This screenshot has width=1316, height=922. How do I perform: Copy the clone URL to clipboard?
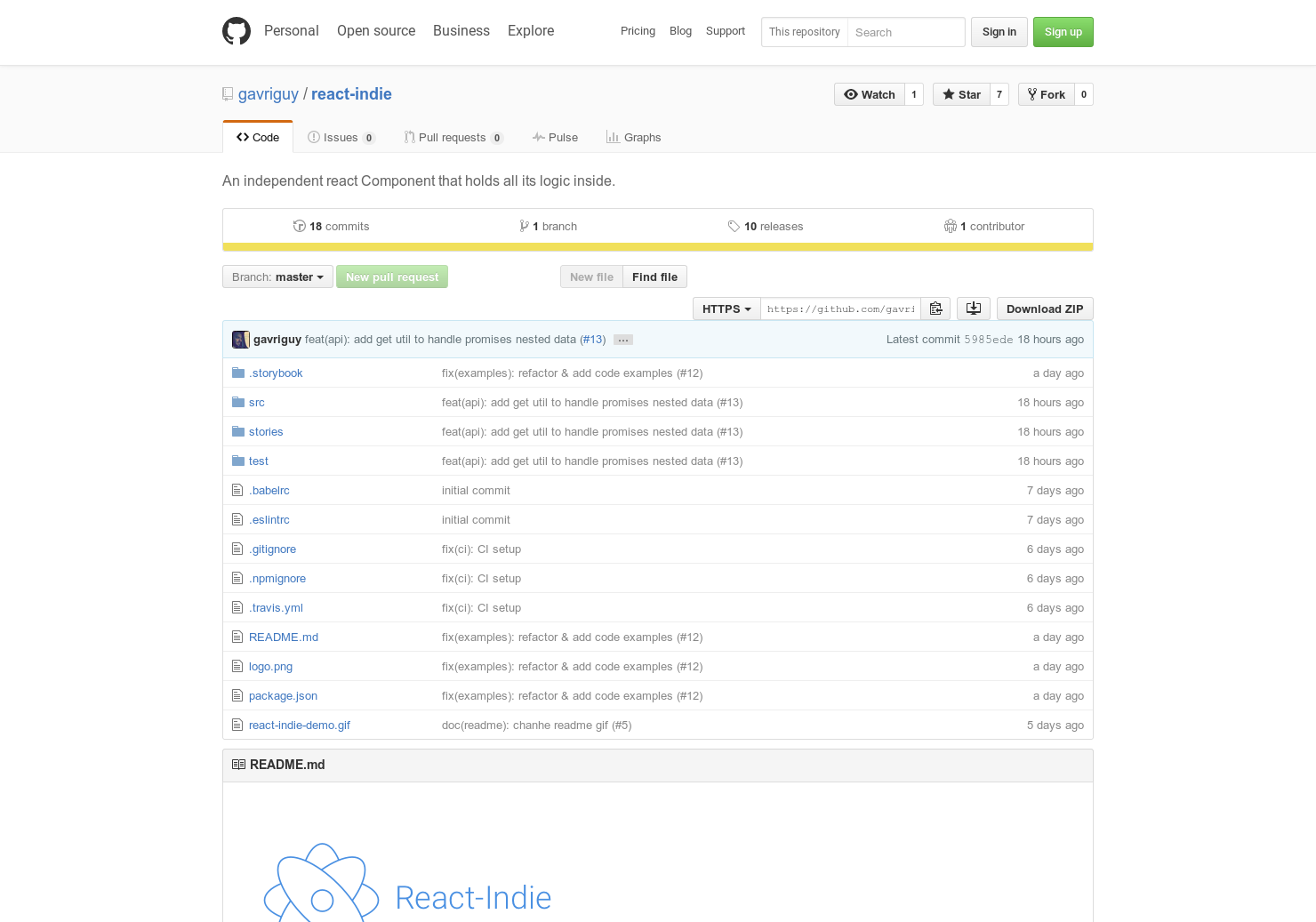[935, 309]
